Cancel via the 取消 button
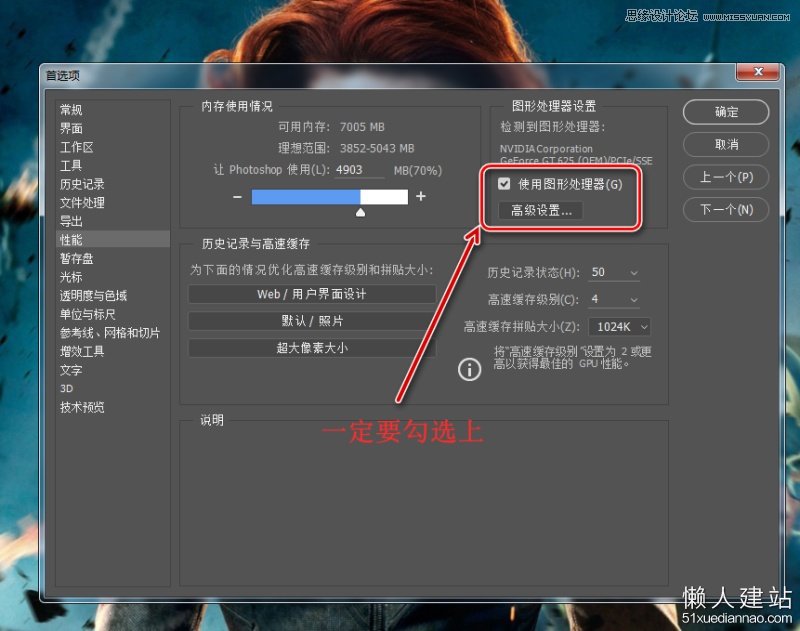 pyautogui.click(x=726, y=144)
